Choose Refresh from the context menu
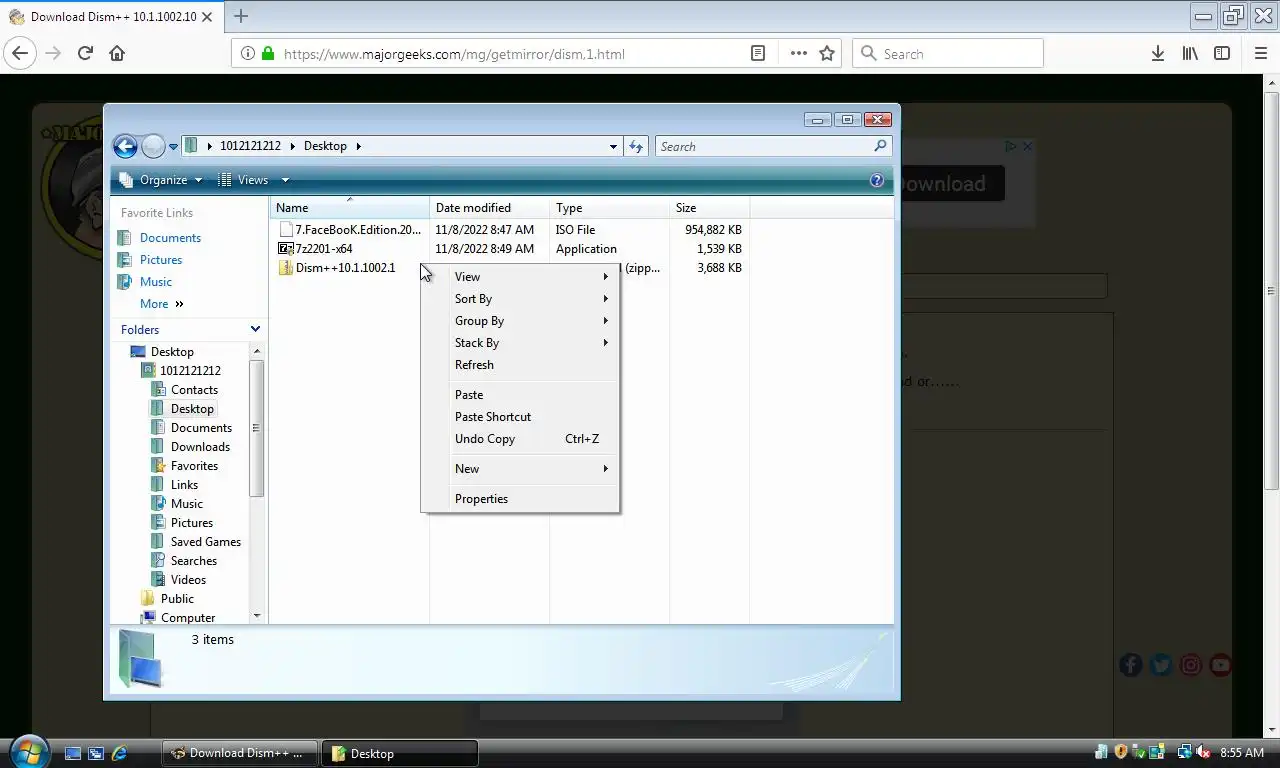Viewport: 1280px width, 768px height. [x=520, y=365]
